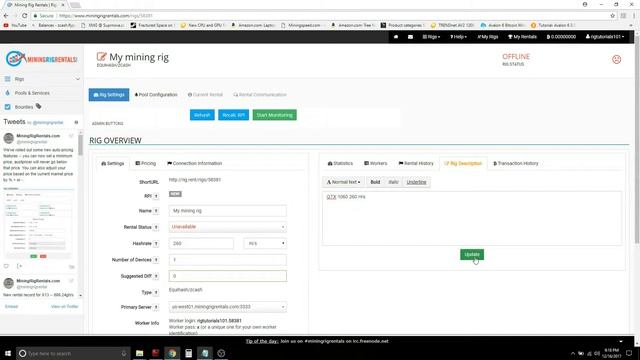
Task: Open File Explorer from the taskbar
Action: pyautogui.click(x=140, y=353)
